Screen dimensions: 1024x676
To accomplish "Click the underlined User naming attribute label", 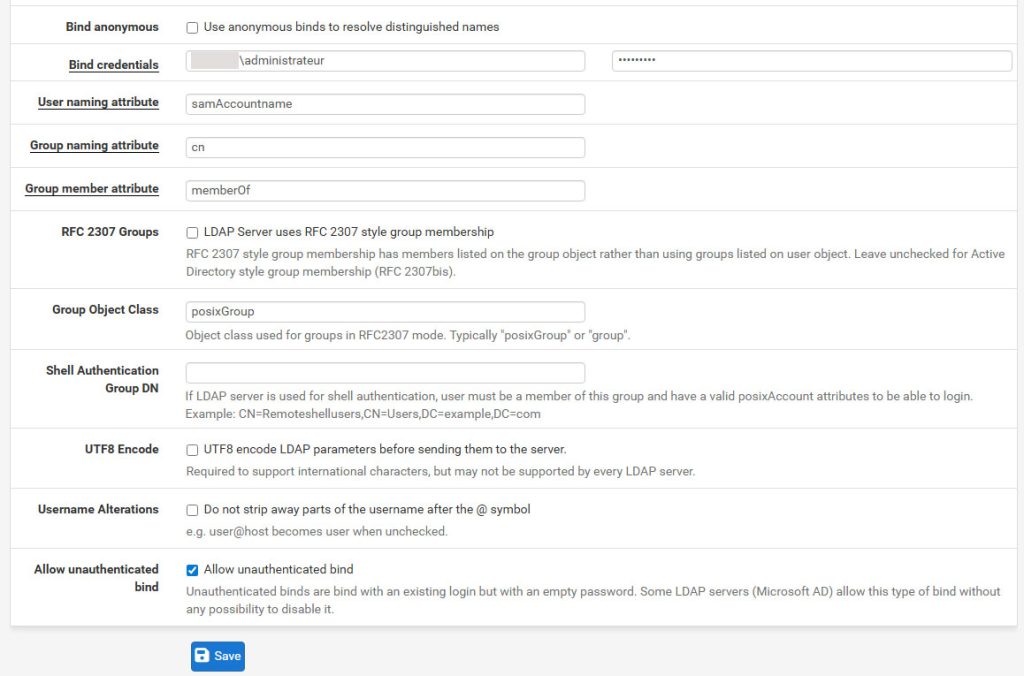I will pyautogui.click(x=98, y=102).
